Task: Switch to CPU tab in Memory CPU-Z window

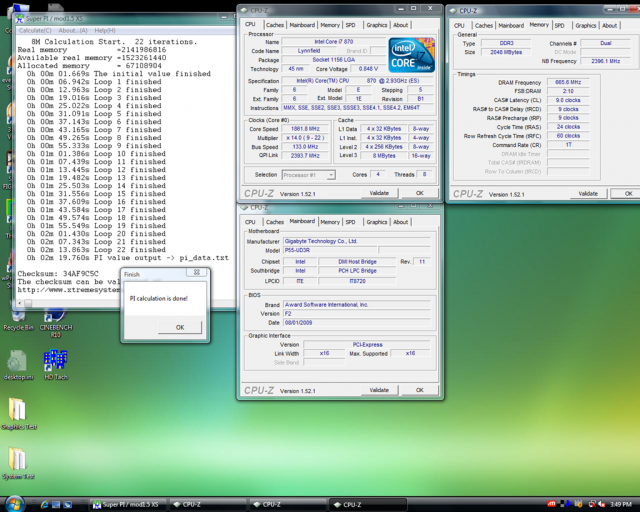Action: (x=459, y=26)
